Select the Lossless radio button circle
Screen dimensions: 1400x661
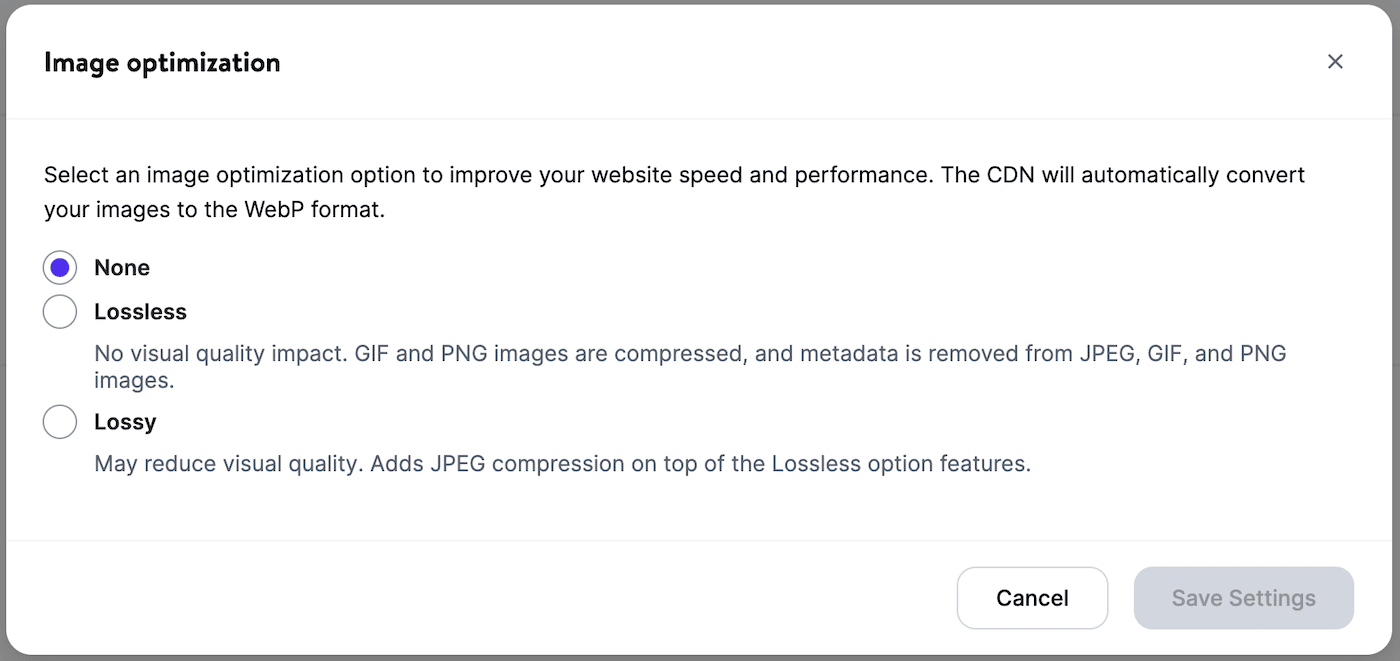60,312
